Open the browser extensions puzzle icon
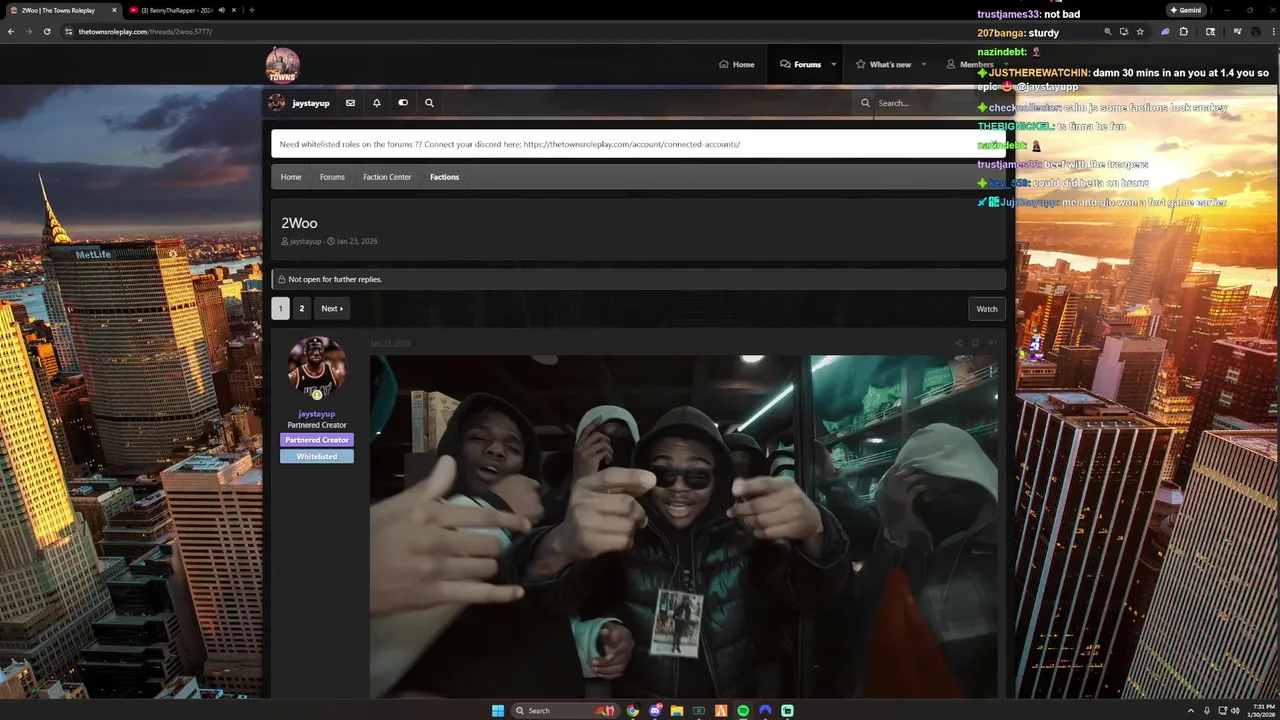 tap(1184, 31)
